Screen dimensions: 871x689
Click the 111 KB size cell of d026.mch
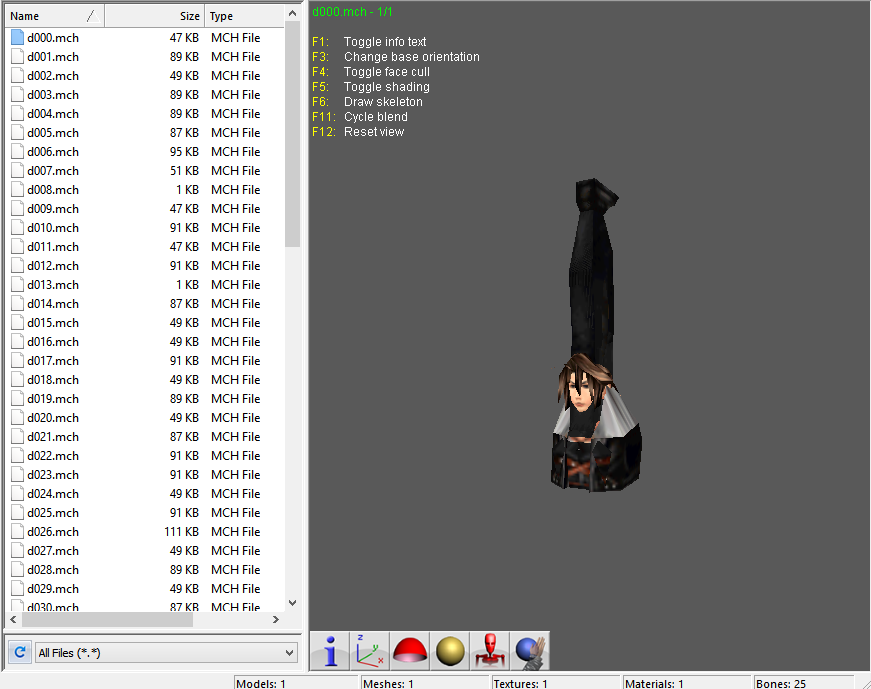pyautogui.click(x=181, y=532)
